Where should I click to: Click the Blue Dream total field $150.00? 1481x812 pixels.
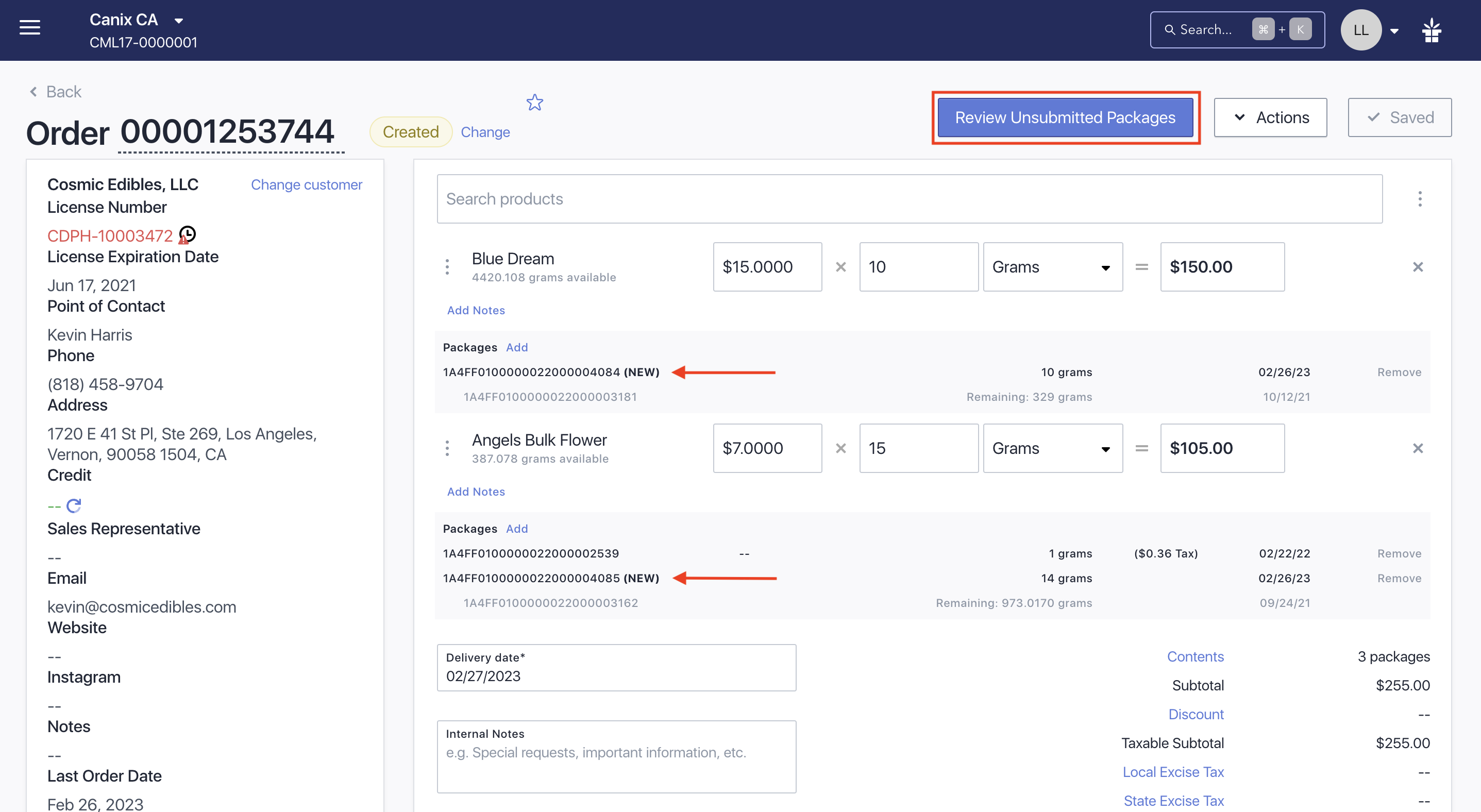(x=1222, y=267)
